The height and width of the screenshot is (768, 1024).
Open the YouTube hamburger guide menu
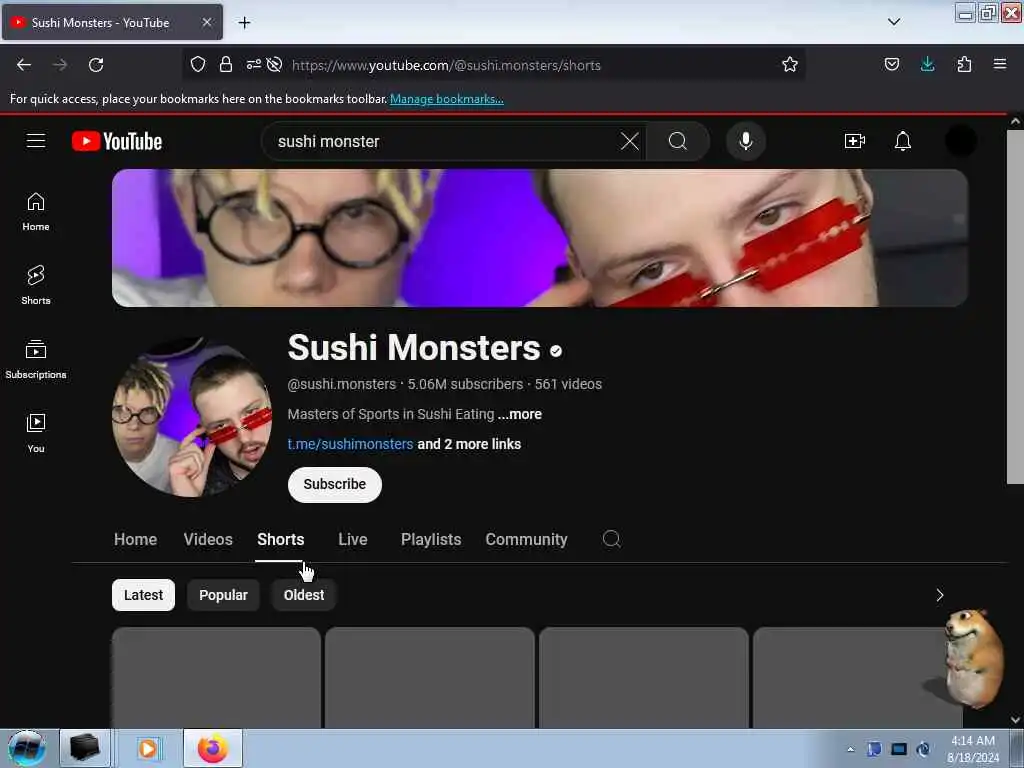point(36,141)
